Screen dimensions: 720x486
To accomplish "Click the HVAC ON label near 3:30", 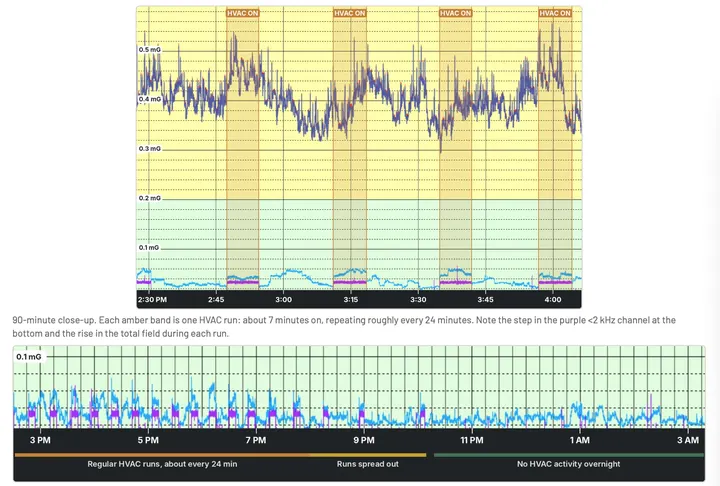I will 456,13.
